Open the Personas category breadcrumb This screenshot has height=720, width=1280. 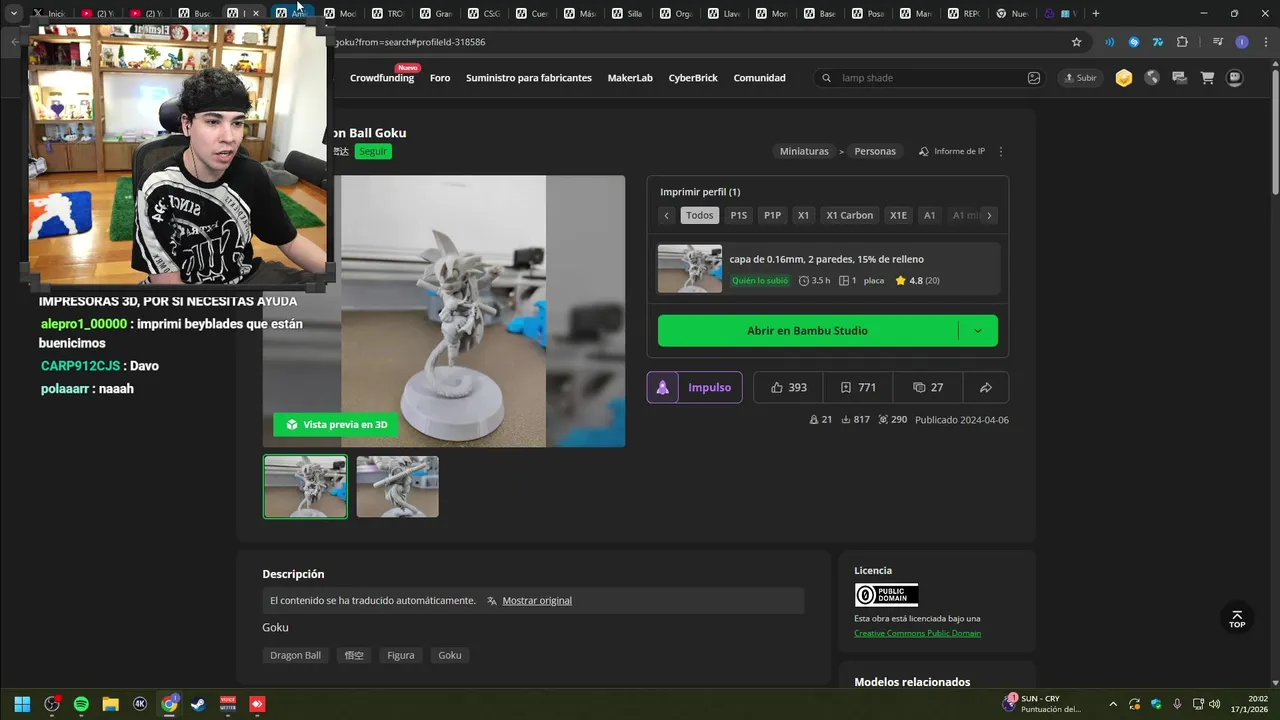pyautogui.click(x=875, y=151)
